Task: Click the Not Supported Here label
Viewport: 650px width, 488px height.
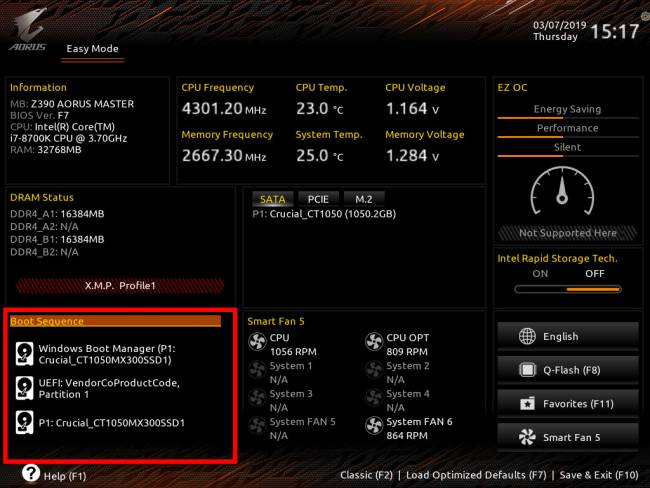Action: pyautogui.click(x=568, y=233)
